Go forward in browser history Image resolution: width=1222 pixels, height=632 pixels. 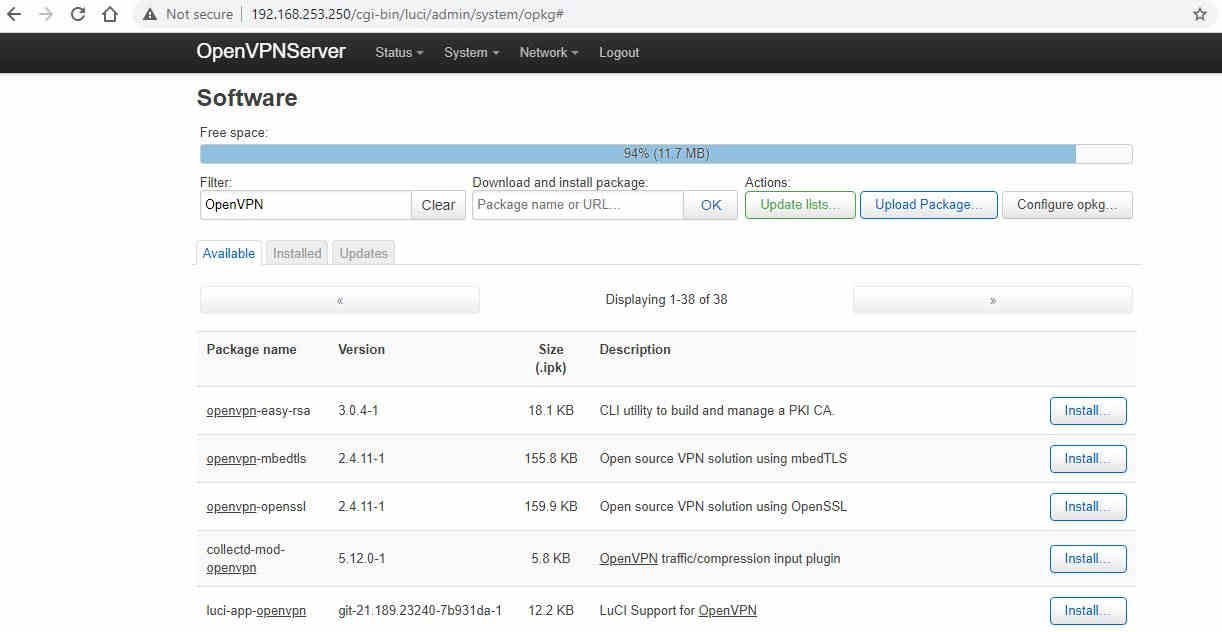click(46, 15)
